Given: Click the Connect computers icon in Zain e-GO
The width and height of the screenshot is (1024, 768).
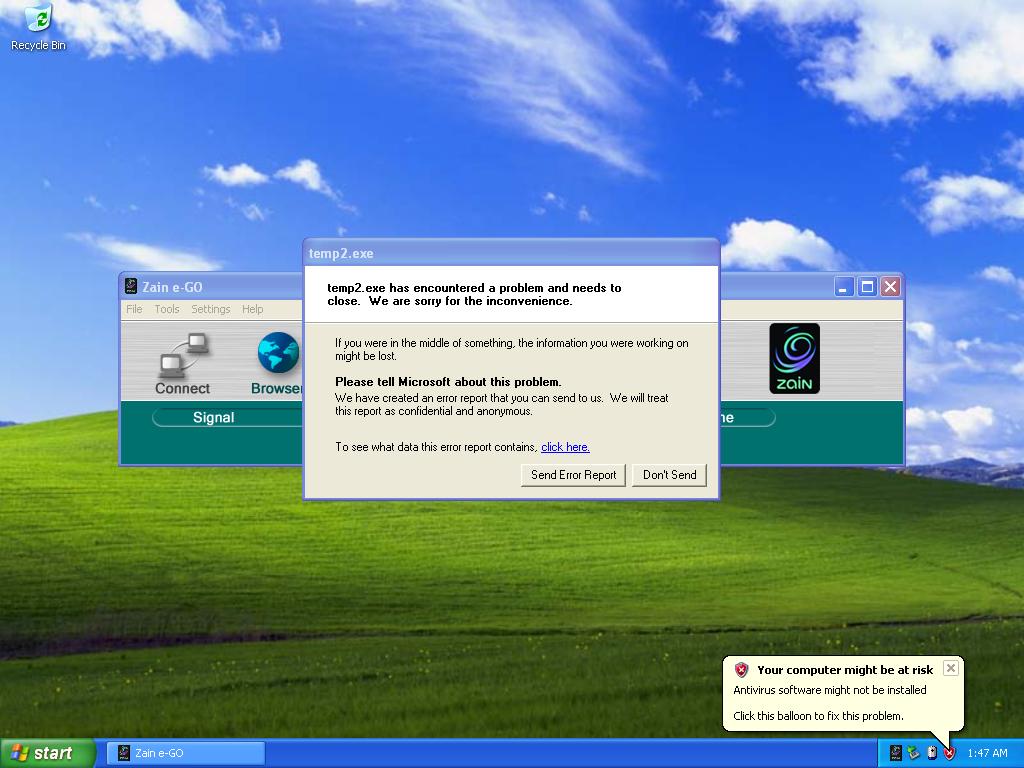Looking at the screenshot, I should (184, 355).
